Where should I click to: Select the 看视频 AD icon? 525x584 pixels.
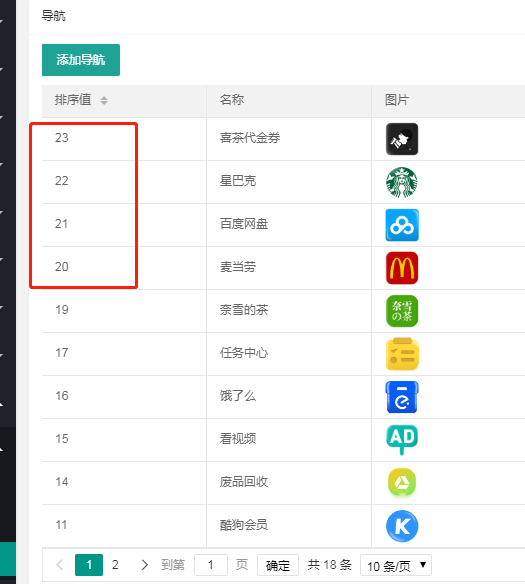point(402,440)
